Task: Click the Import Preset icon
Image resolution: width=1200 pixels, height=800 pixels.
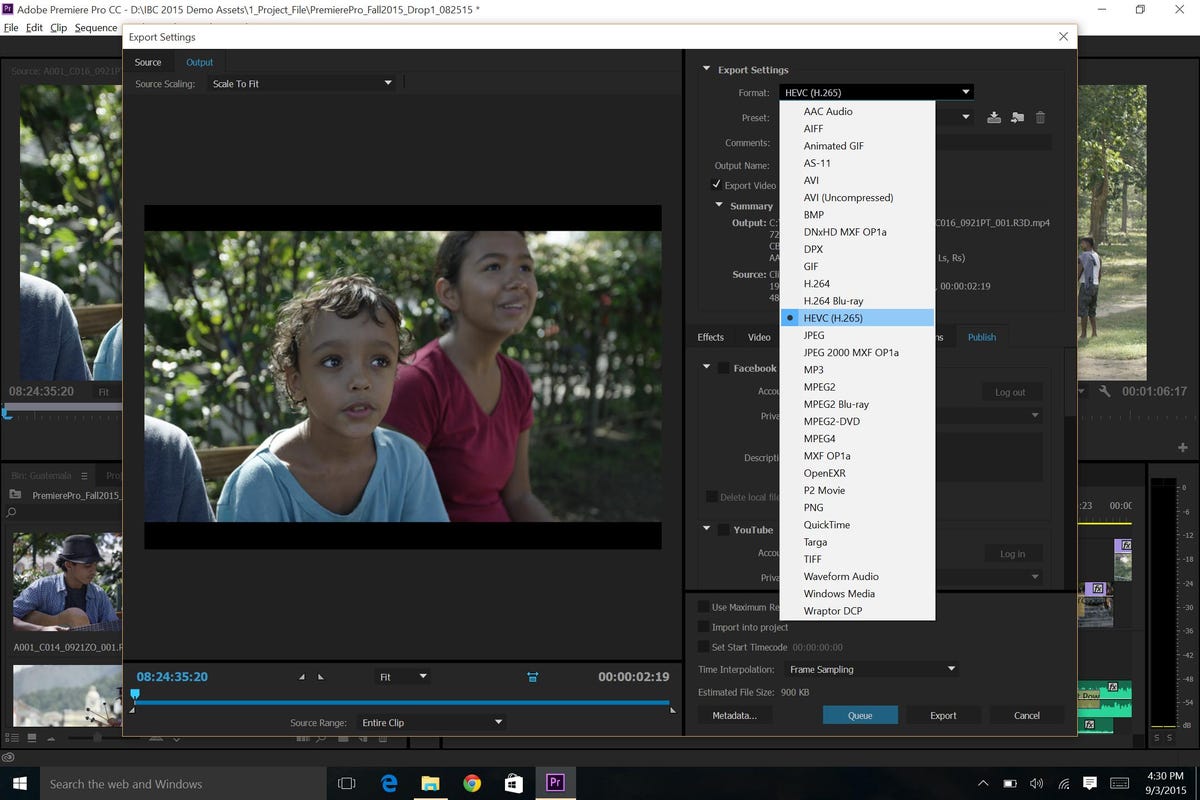Action: 1017,117
